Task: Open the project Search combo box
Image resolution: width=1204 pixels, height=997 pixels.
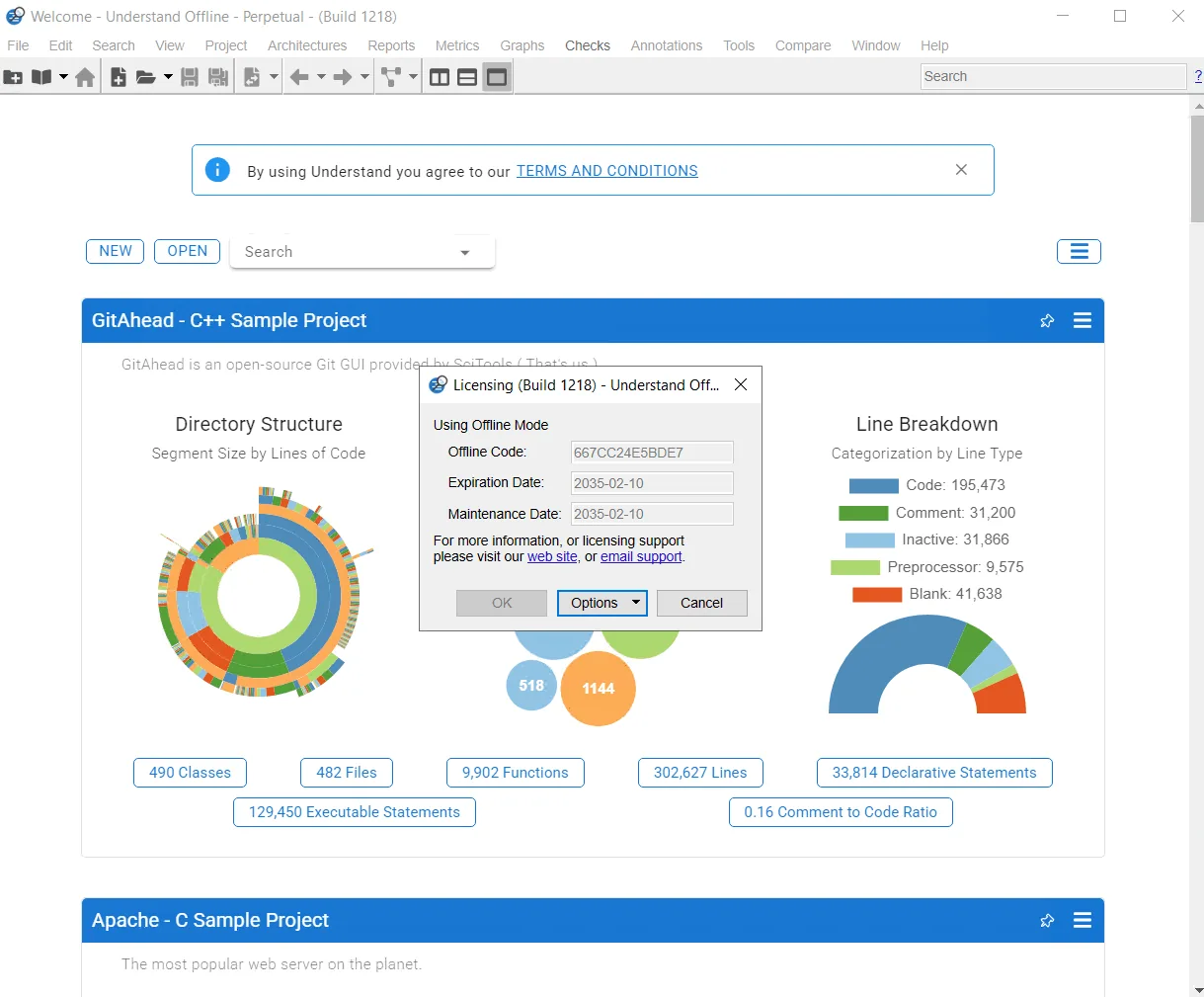Action: coord(361,252)
